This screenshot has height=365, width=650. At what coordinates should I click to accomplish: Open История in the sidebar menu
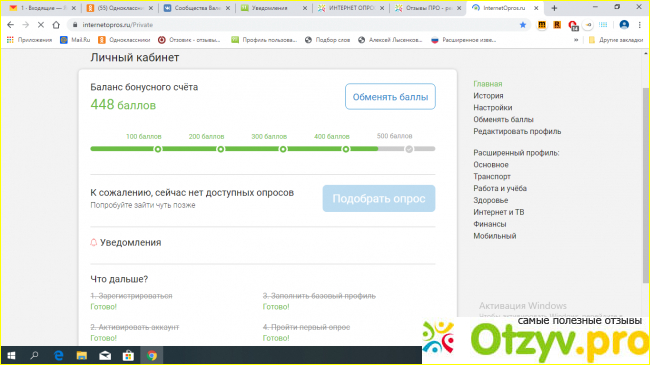488,96
